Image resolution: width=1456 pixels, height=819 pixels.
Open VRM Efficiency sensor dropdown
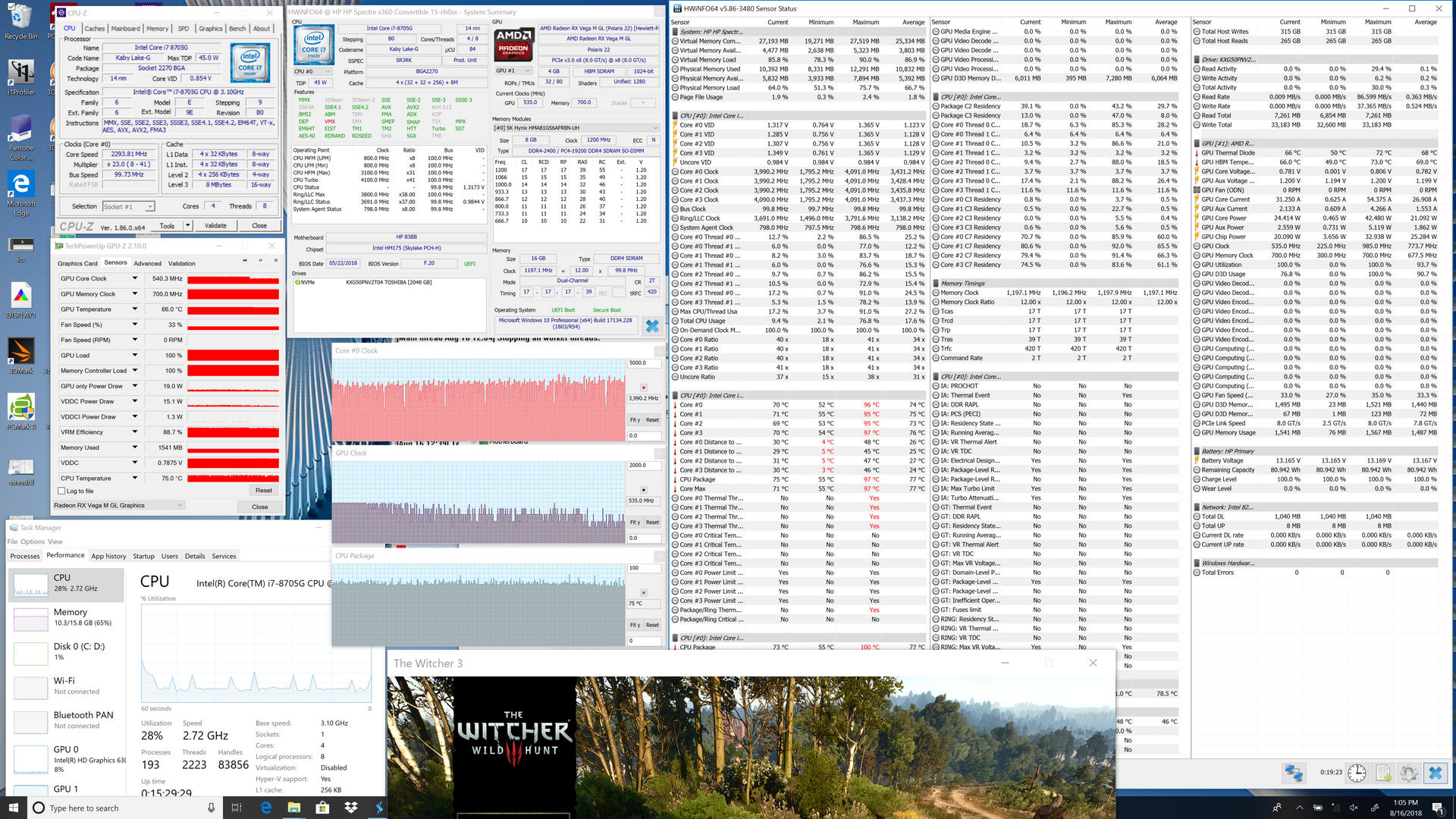point(135,431)
